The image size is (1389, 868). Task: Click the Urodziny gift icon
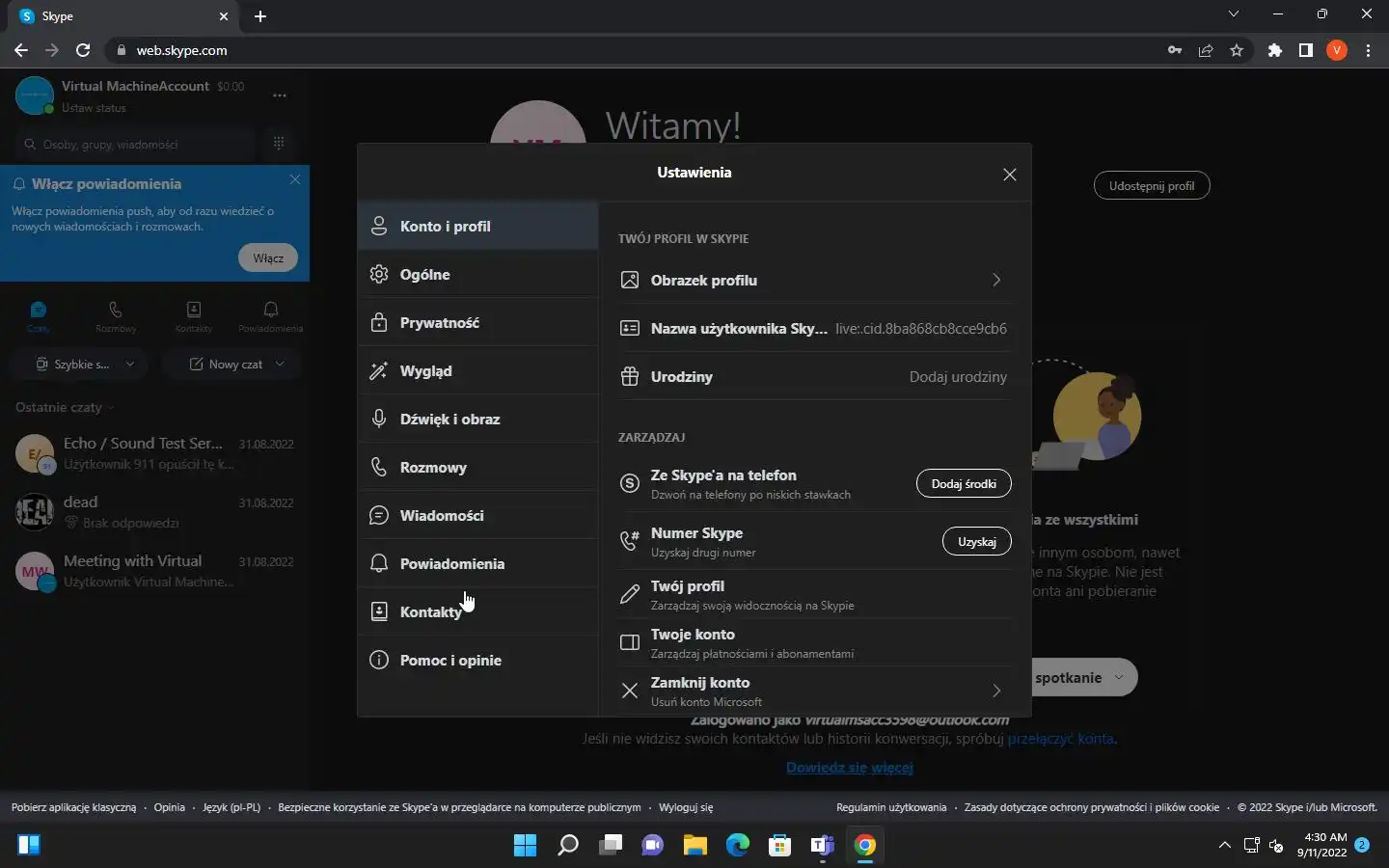(630, 376)
